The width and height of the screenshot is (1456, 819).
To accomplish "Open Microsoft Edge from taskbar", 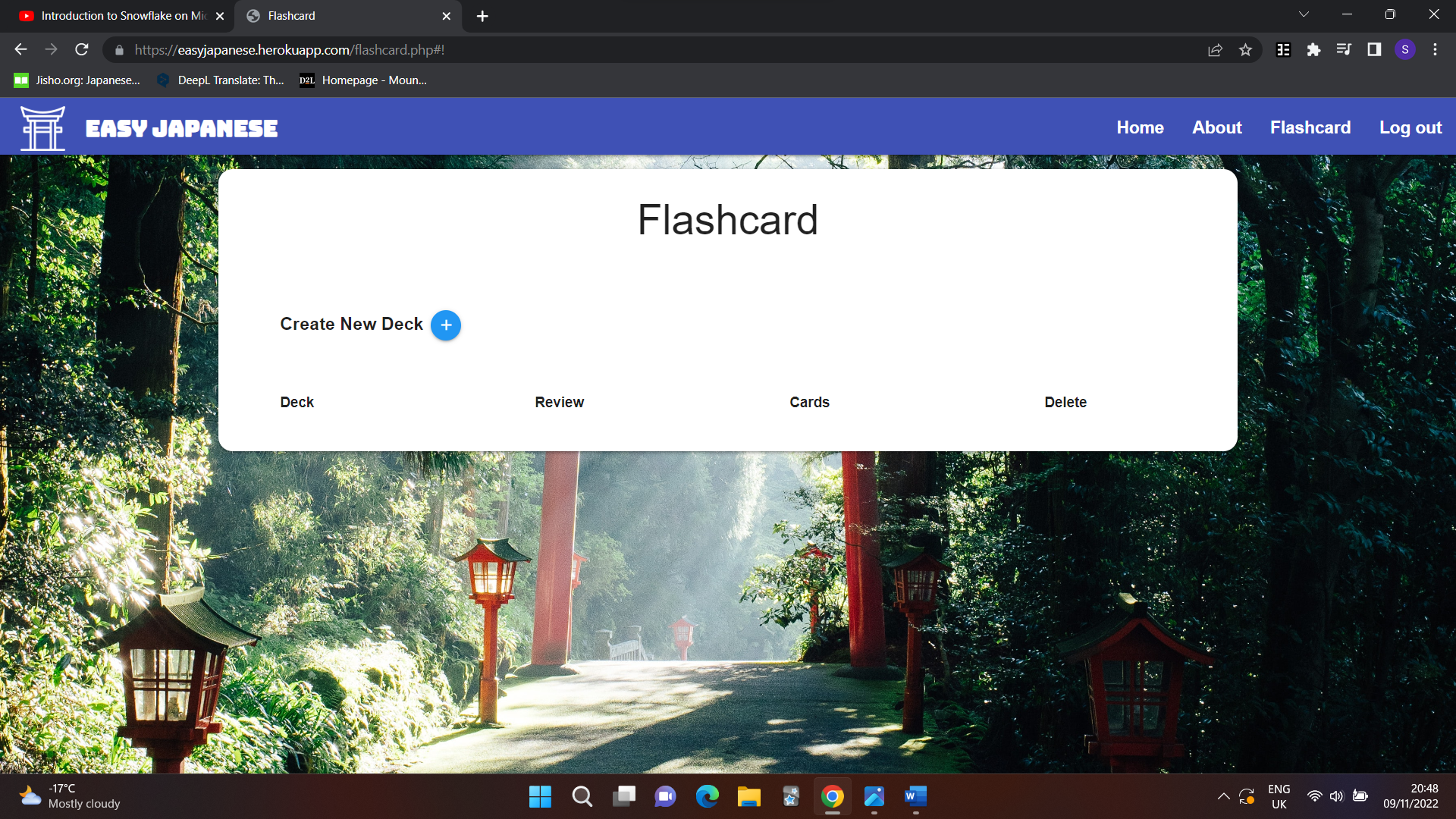I will (x=707, y=796).
